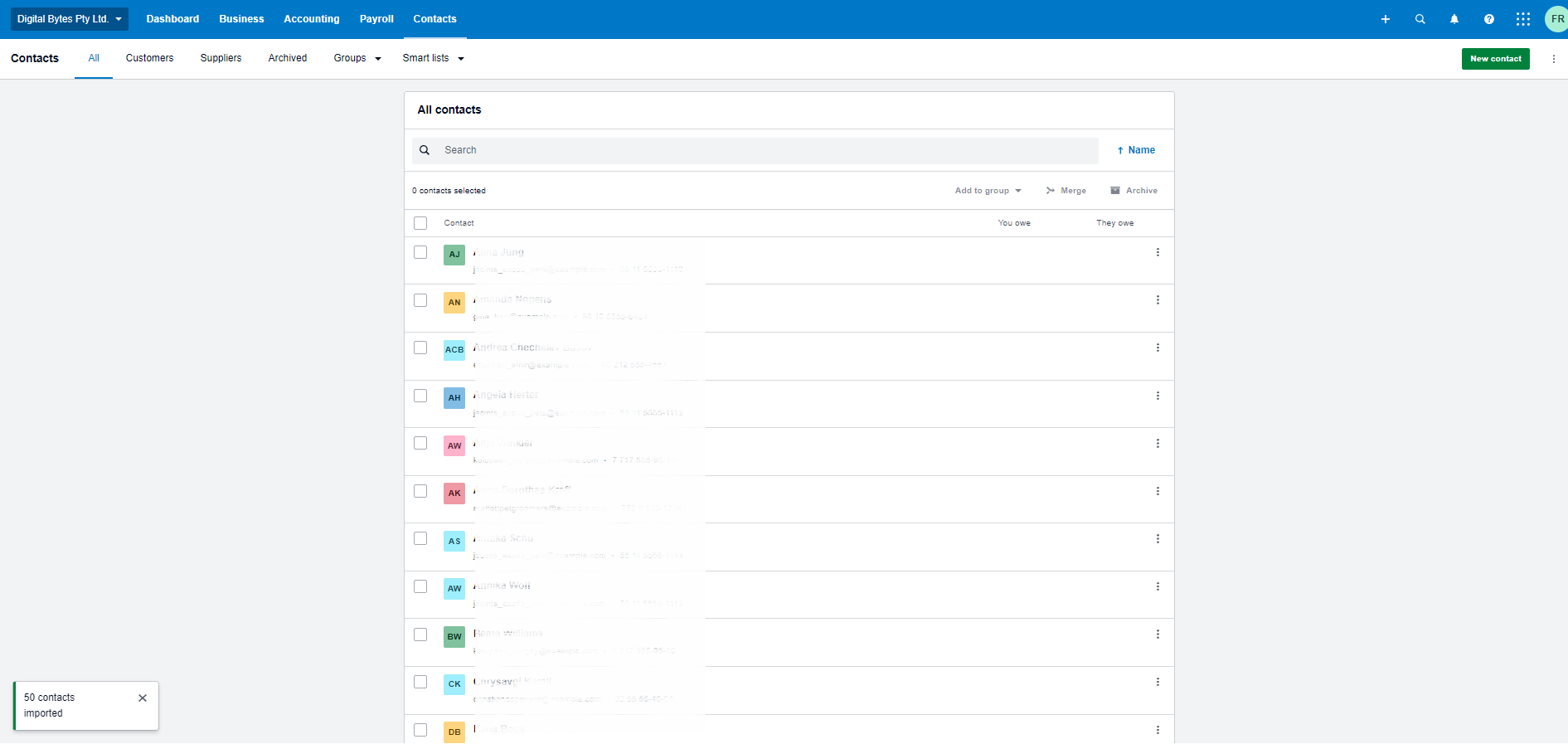Open the help question mark icon
1568x744 pixels.
tap(1489, 19)
